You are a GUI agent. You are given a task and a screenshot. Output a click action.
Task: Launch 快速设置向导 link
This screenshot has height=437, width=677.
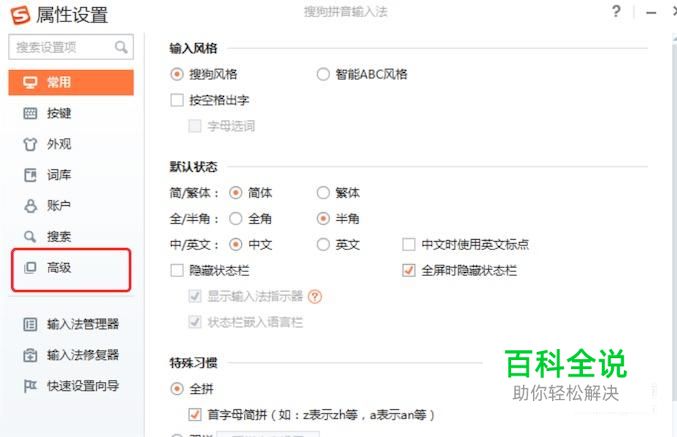83,386
